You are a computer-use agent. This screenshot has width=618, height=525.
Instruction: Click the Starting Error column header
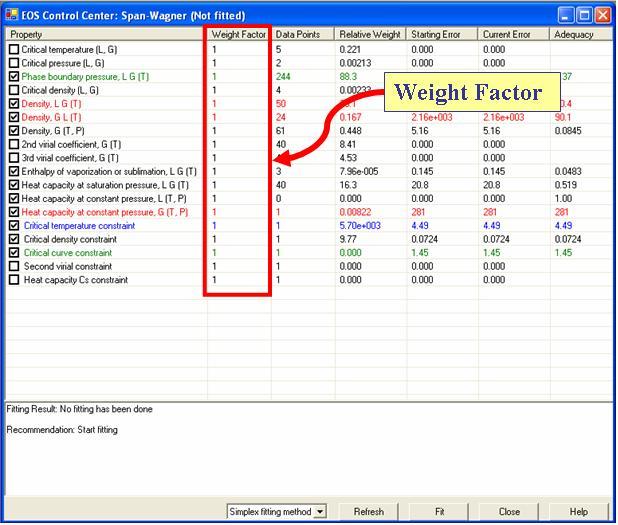pos(441,34)
